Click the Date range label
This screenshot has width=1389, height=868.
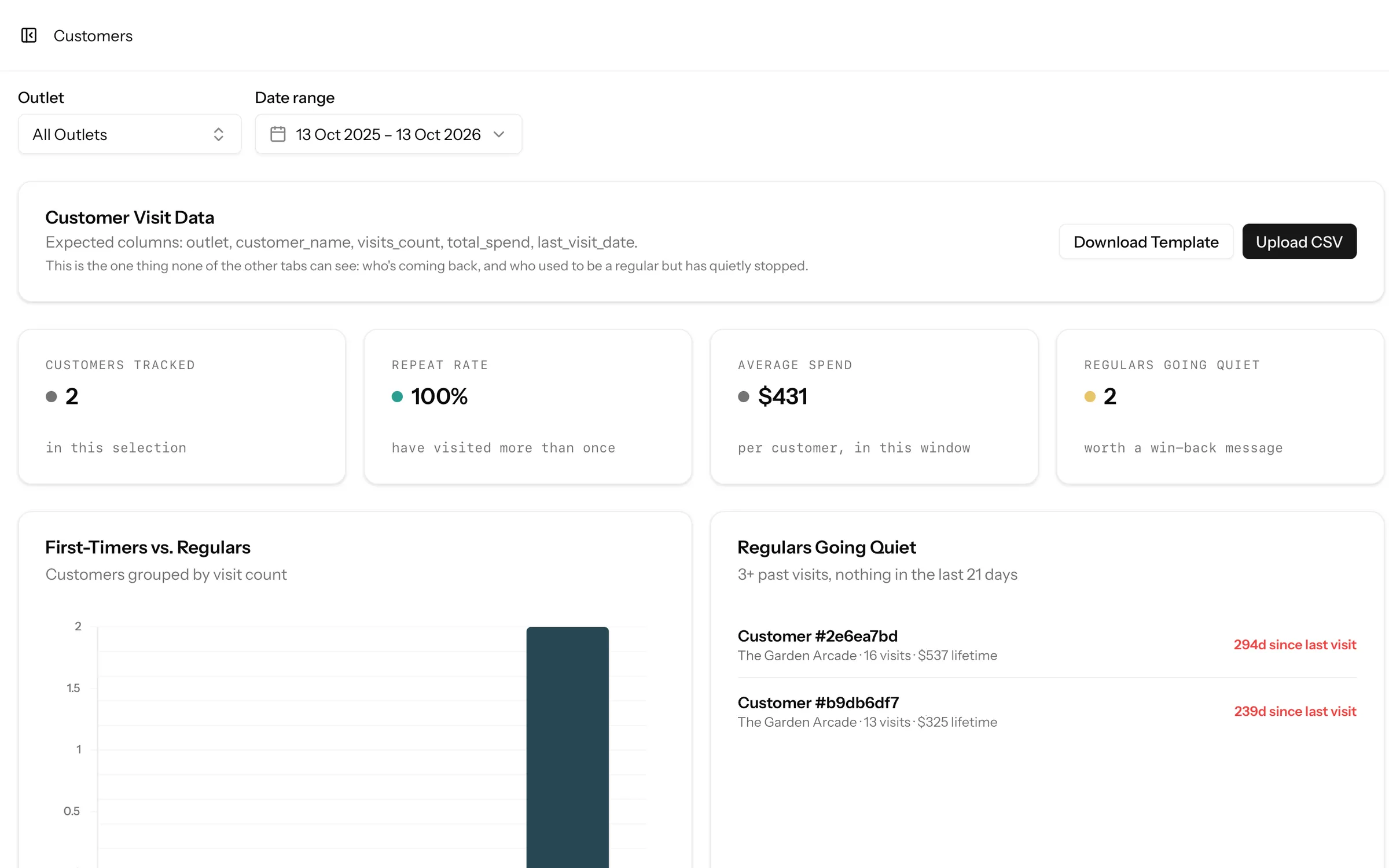[x=295, y=98]
